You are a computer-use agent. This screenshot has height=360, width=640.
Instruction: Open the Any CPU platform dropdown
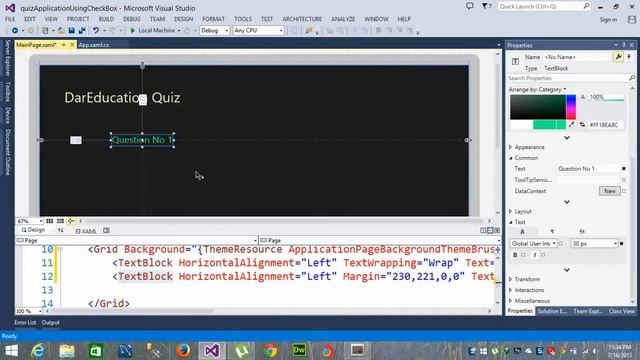(x=258, y=31)
